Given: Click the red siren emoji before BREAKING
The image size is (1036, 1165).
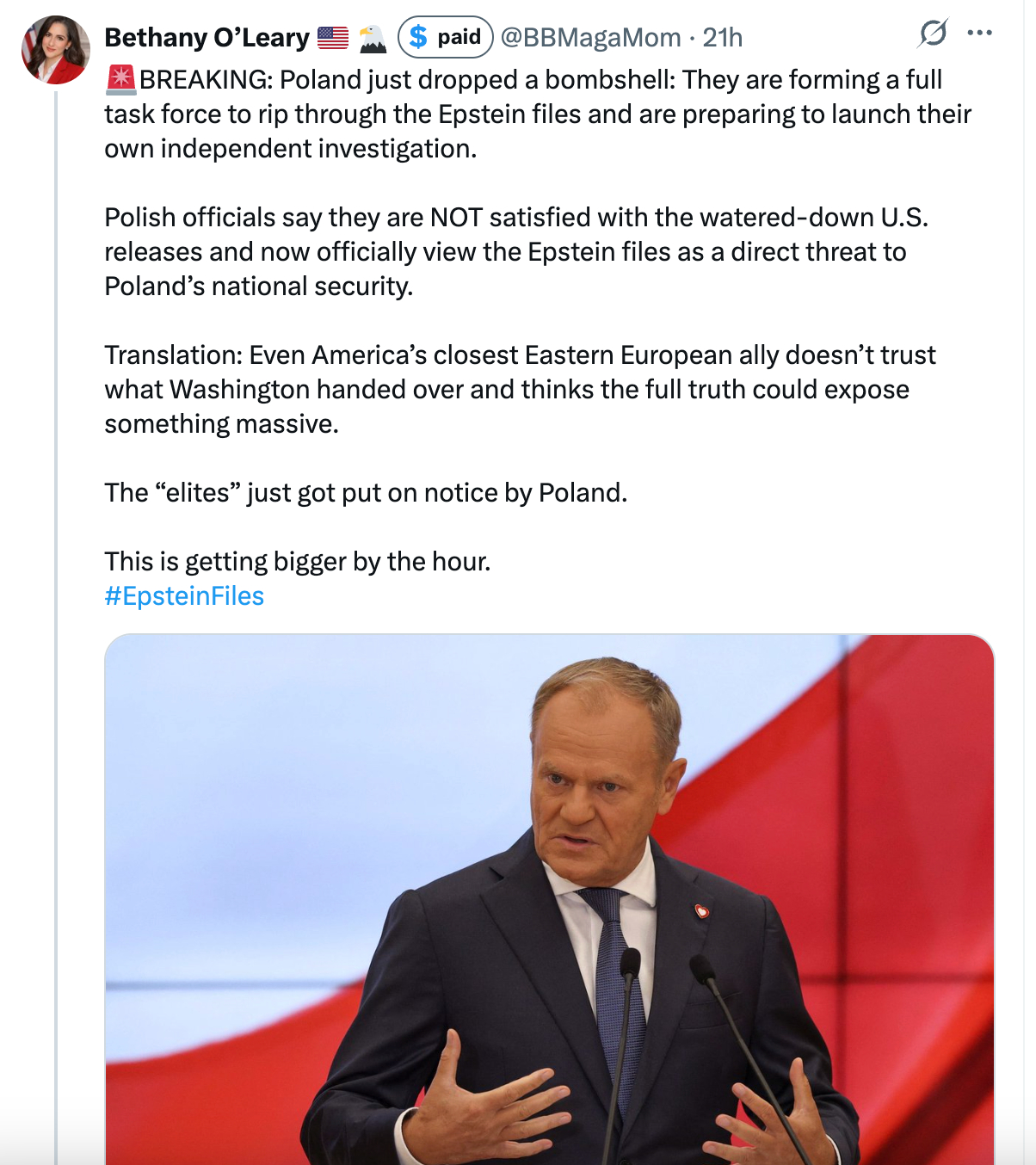Looking at the screenshot, I should pyautogui.click(x=120, y=79).
